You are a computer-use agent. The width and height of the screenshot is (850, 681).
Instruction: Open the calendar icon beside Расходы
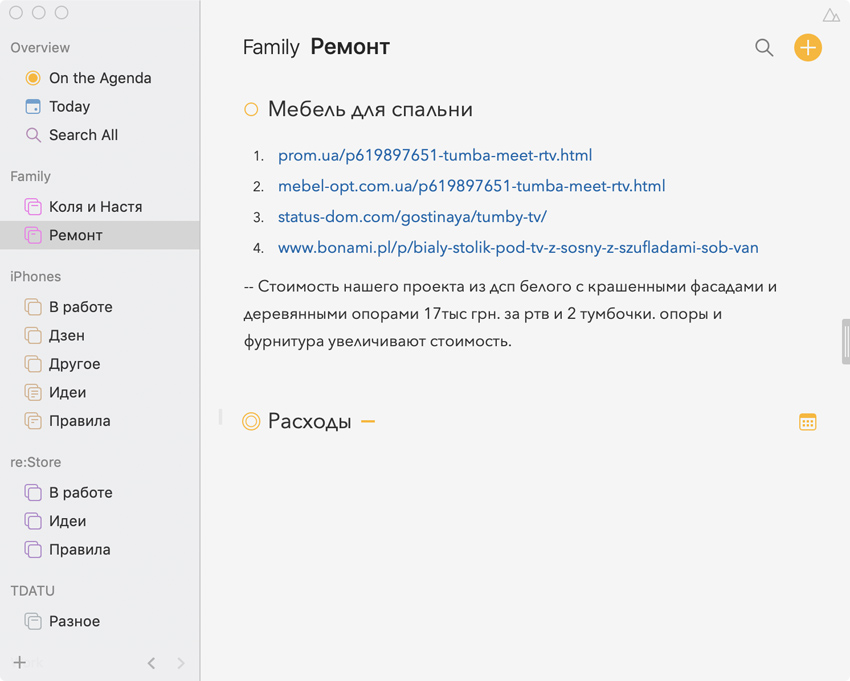(x=808, y=422)
